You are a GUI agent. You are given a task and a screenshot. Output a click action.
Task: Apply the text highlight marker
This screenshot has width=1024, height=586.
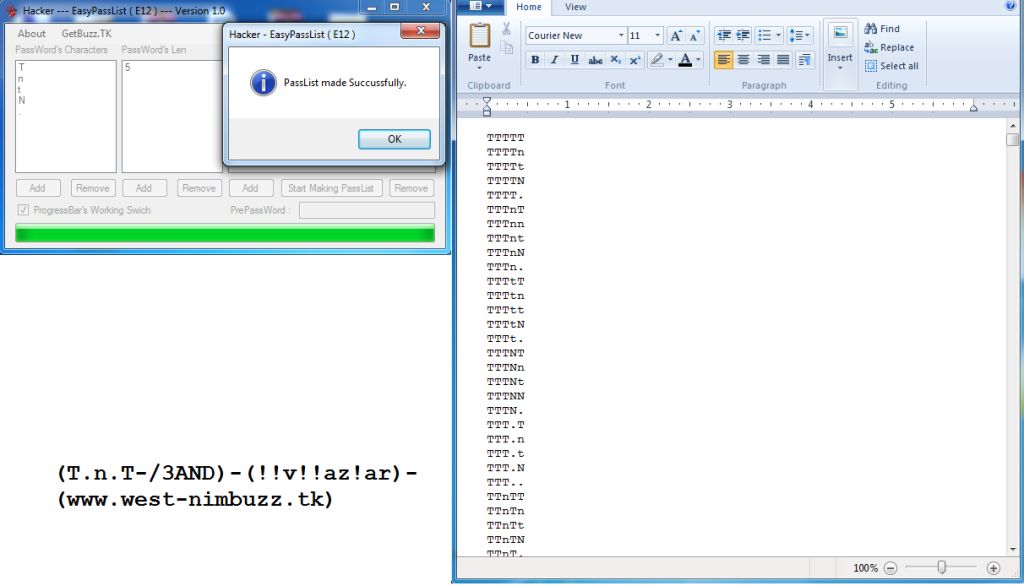pos(657,60)
